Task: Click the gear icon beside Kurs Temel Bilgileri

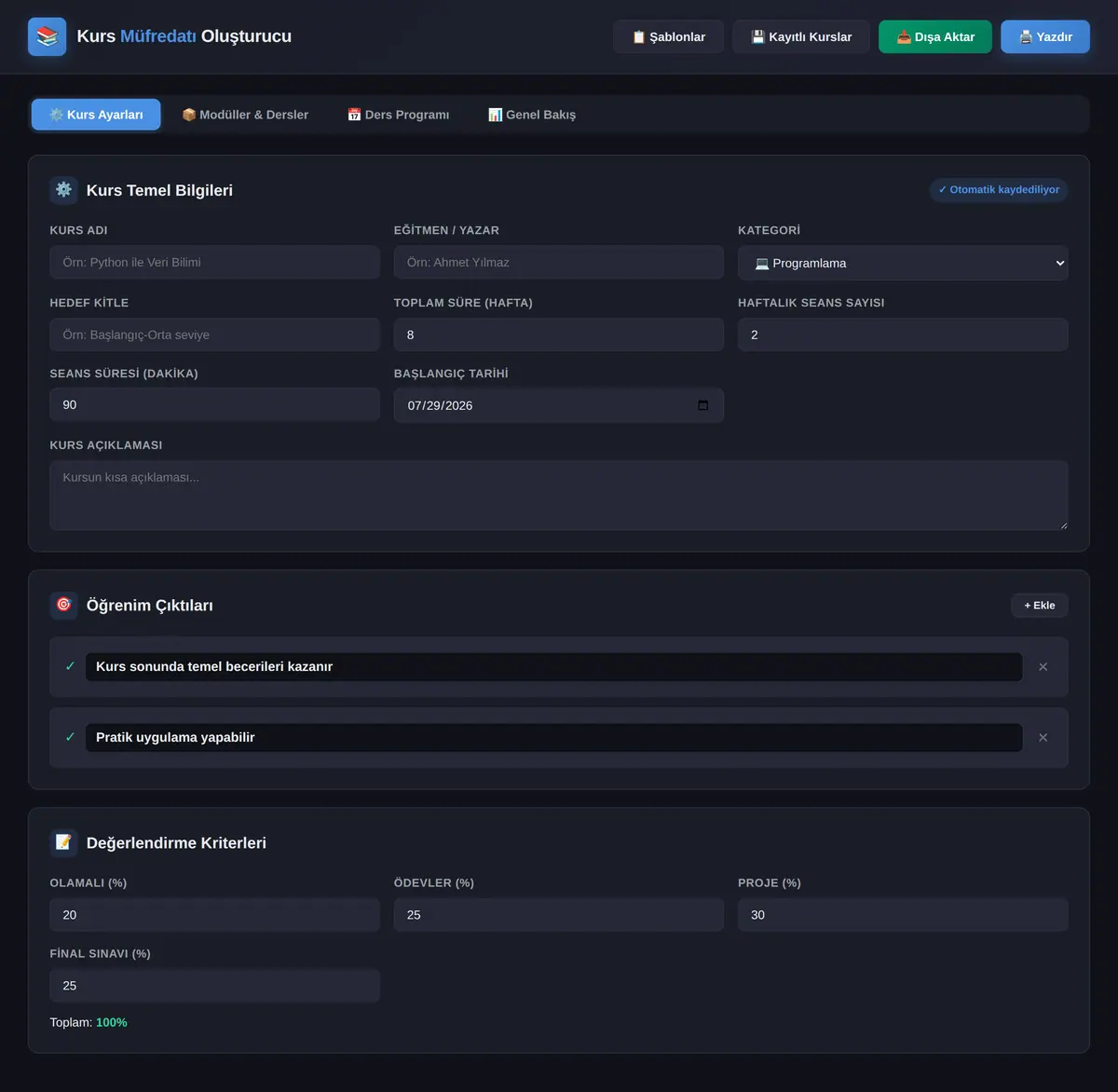Action: (63, 190)
